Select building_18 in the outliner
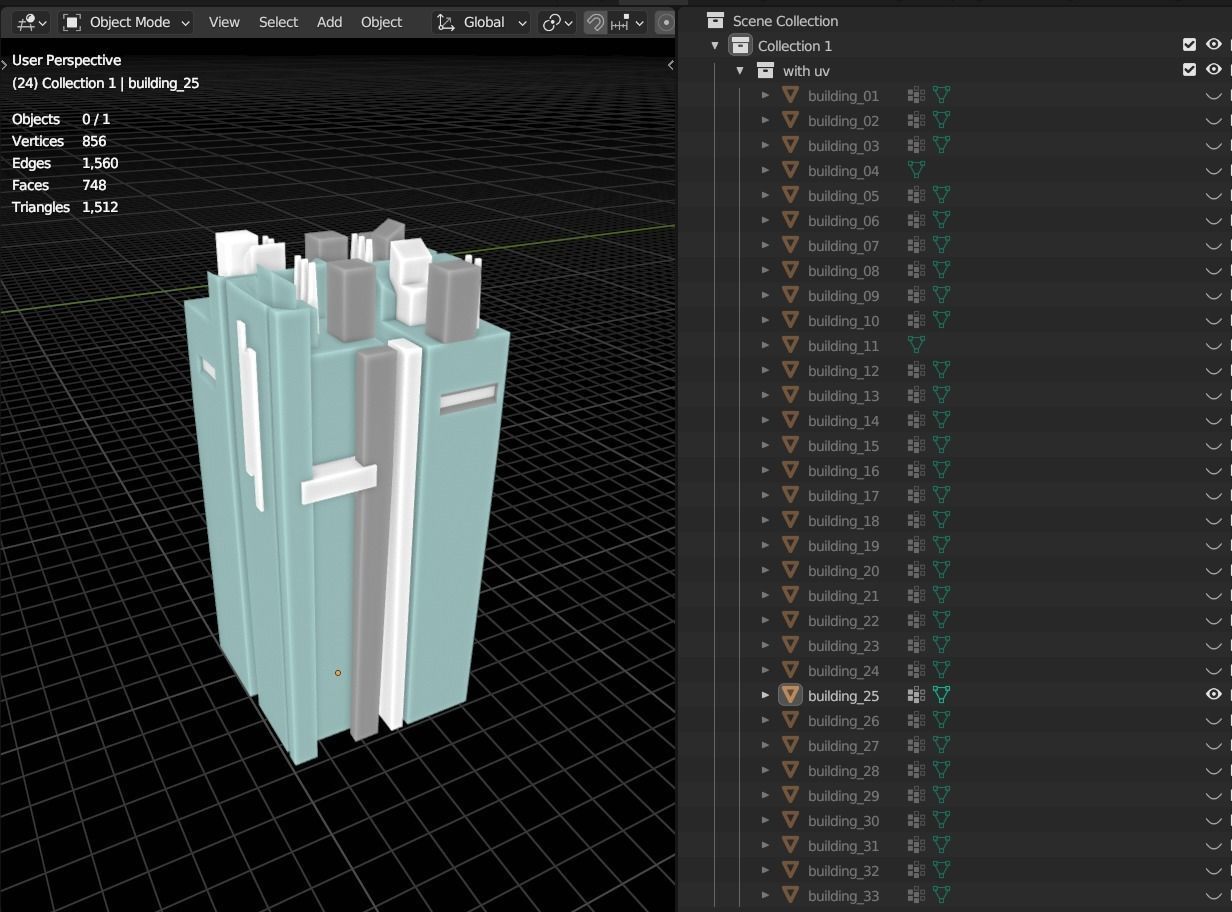1232x912 pixels. pyautogui.click(x=843, y=521)
